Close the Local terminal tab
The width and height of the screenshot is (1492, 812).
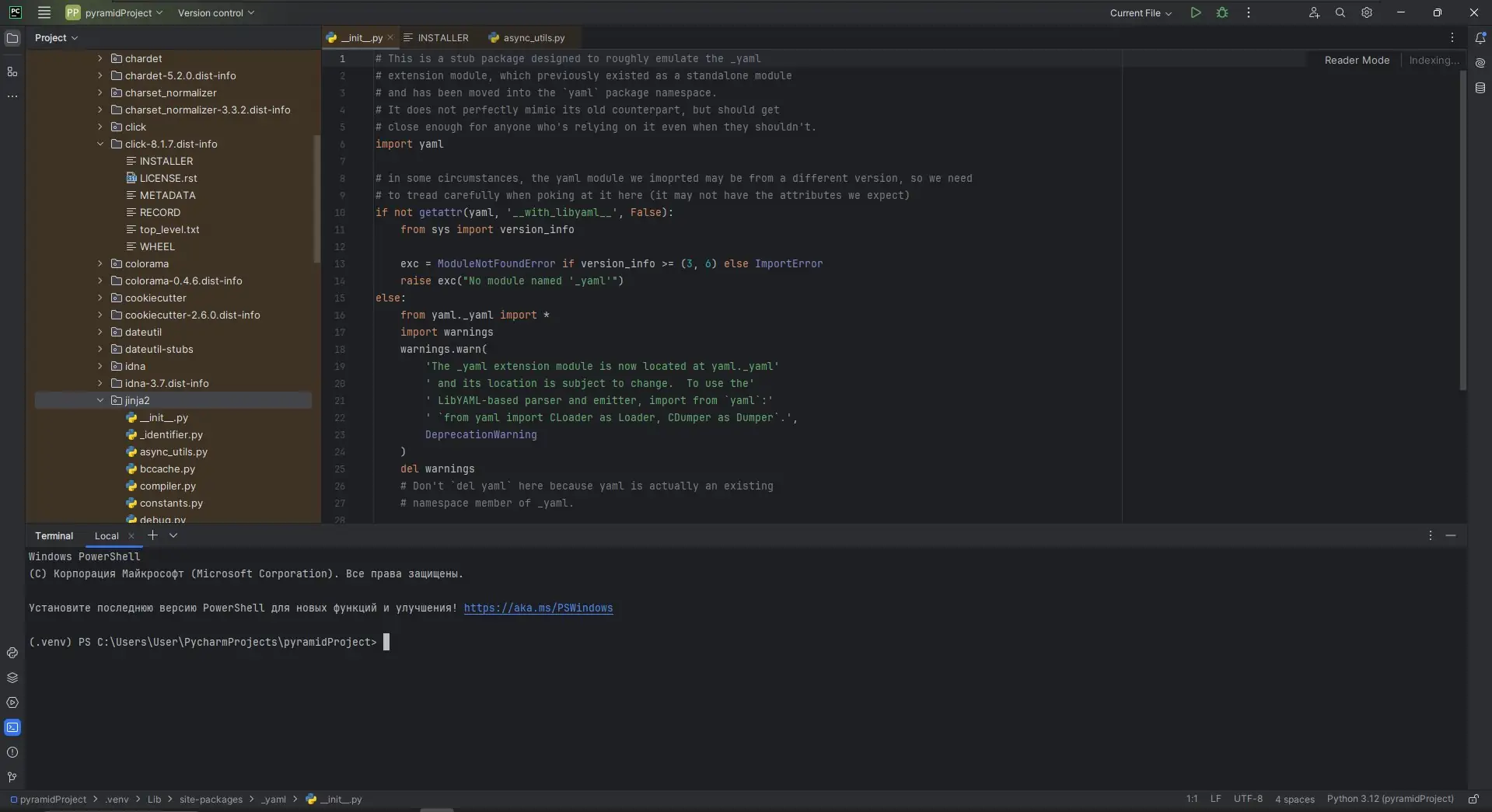[x=131, y=535]
